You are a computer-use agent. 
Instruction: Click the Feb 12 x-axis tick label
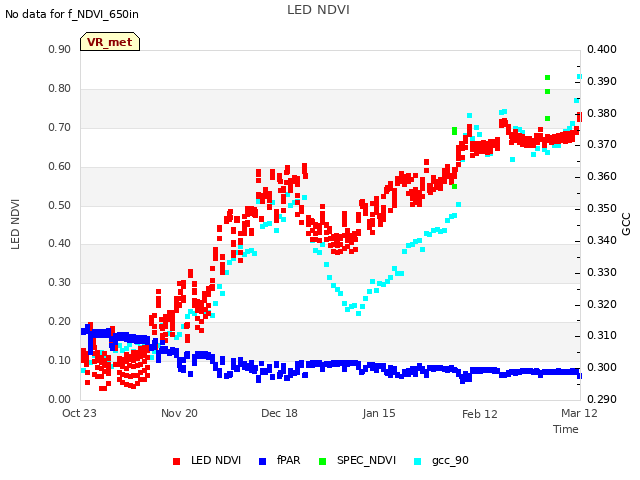pos(480,414)
